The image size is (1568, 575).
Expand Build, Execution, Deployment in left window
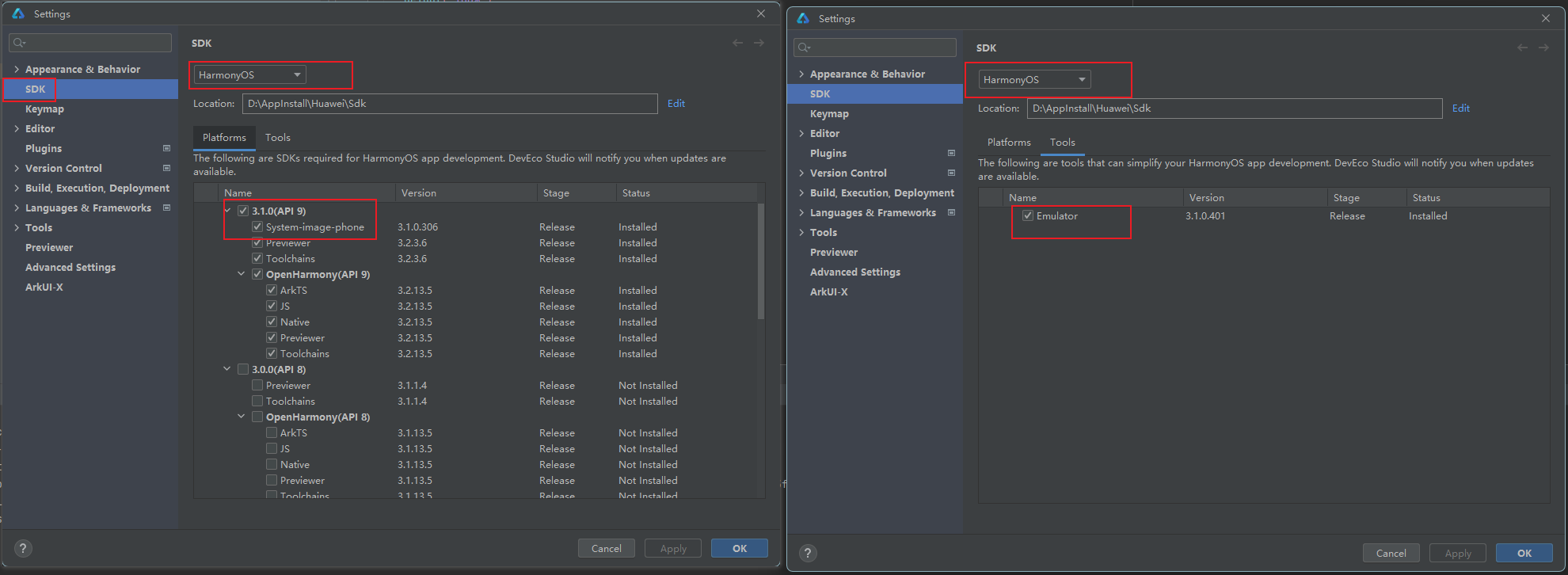pos(17,188)
